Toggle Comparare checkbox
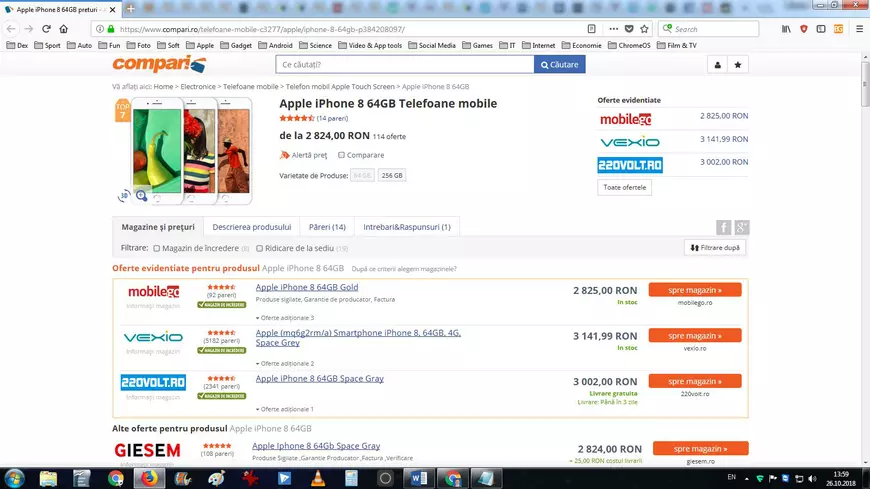This screenshot has width=870, height=489. click(341, 155)
